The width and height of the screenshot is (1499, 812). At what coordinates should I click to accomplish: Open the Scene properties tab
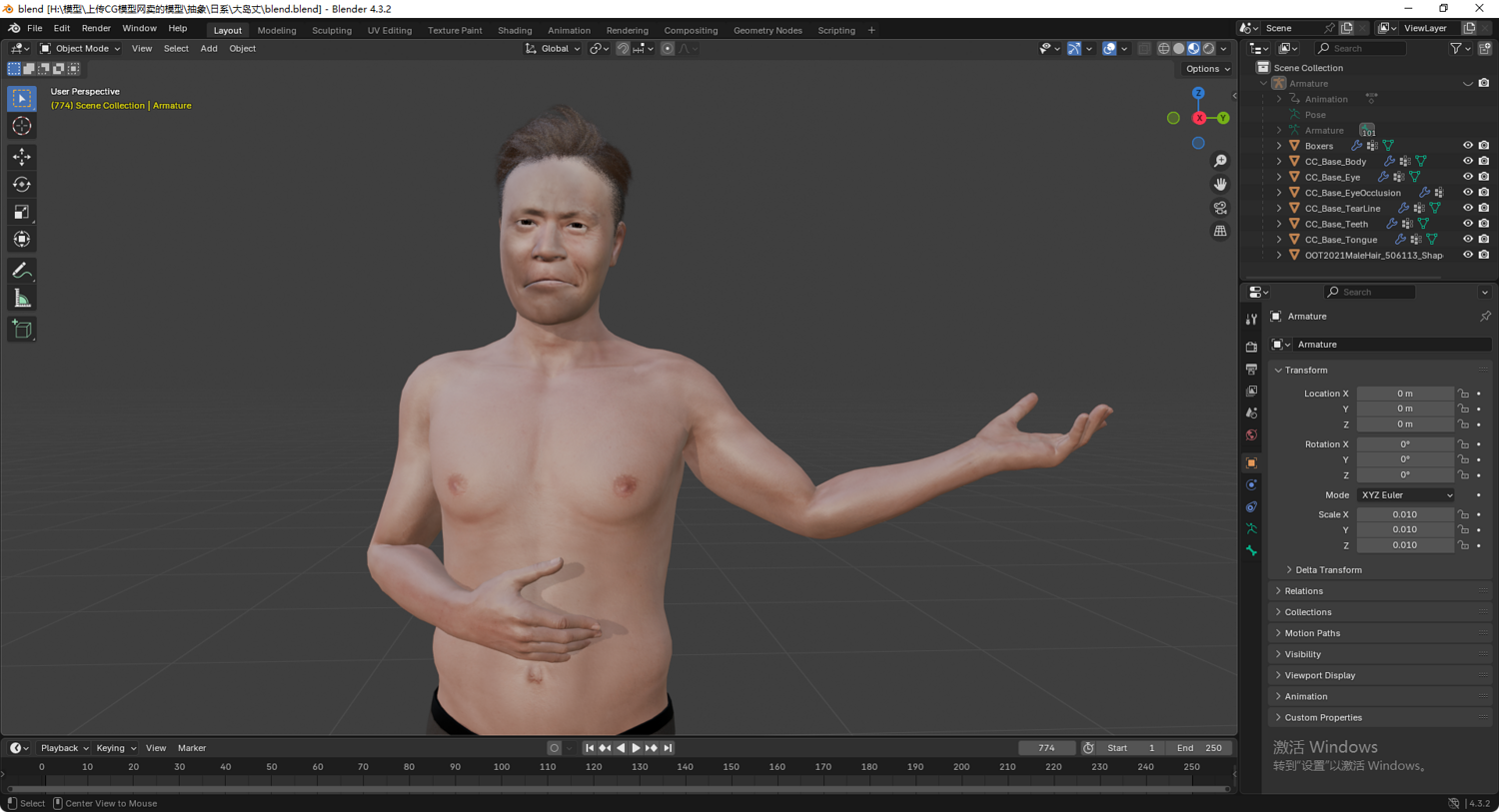pyautogui.click(x=1251, y=412)
